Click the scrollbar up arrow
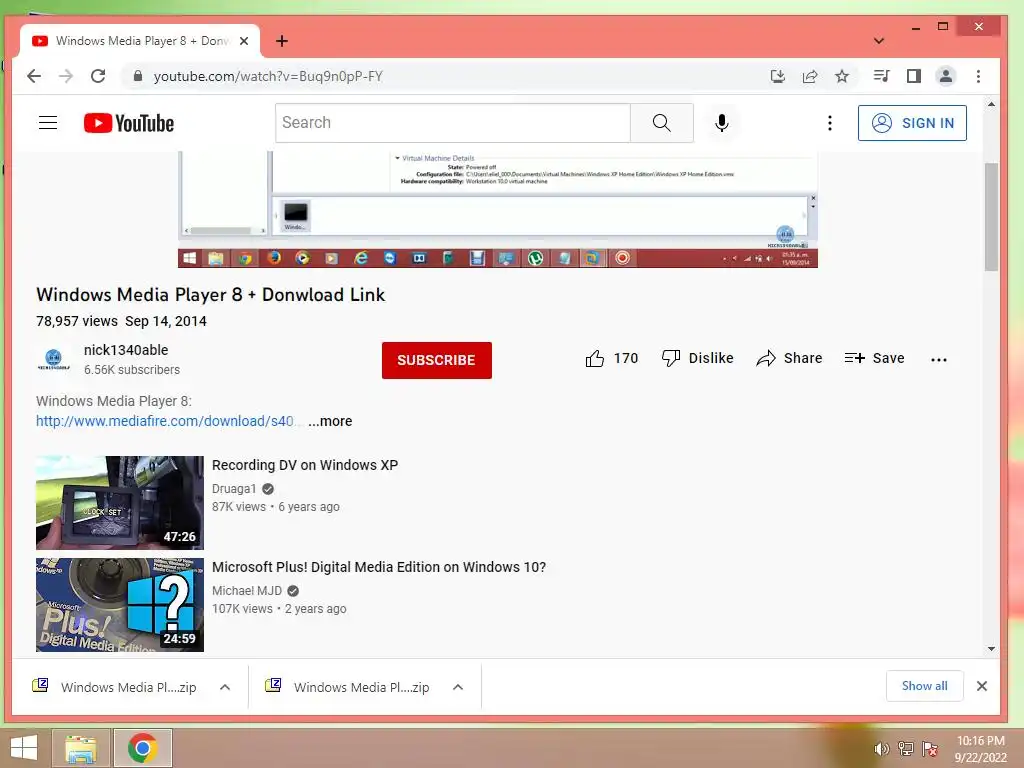Image resolution: width=1024 pixels, height=768 pixels. click(991, 104)
